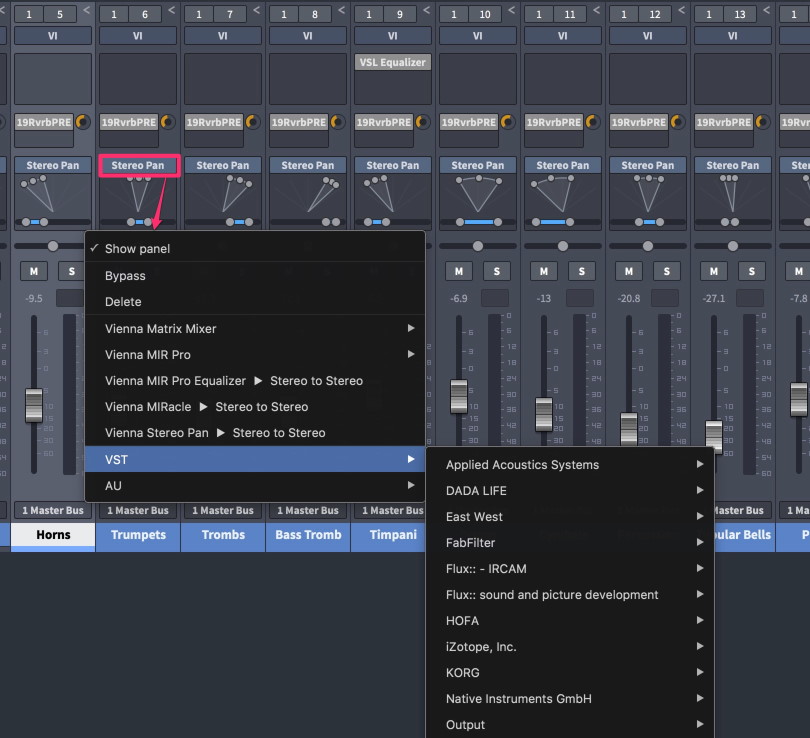Mute channel 13 with -27.1 level
Viewport: 810px width, 738px height.
click(x=713, y=271)
